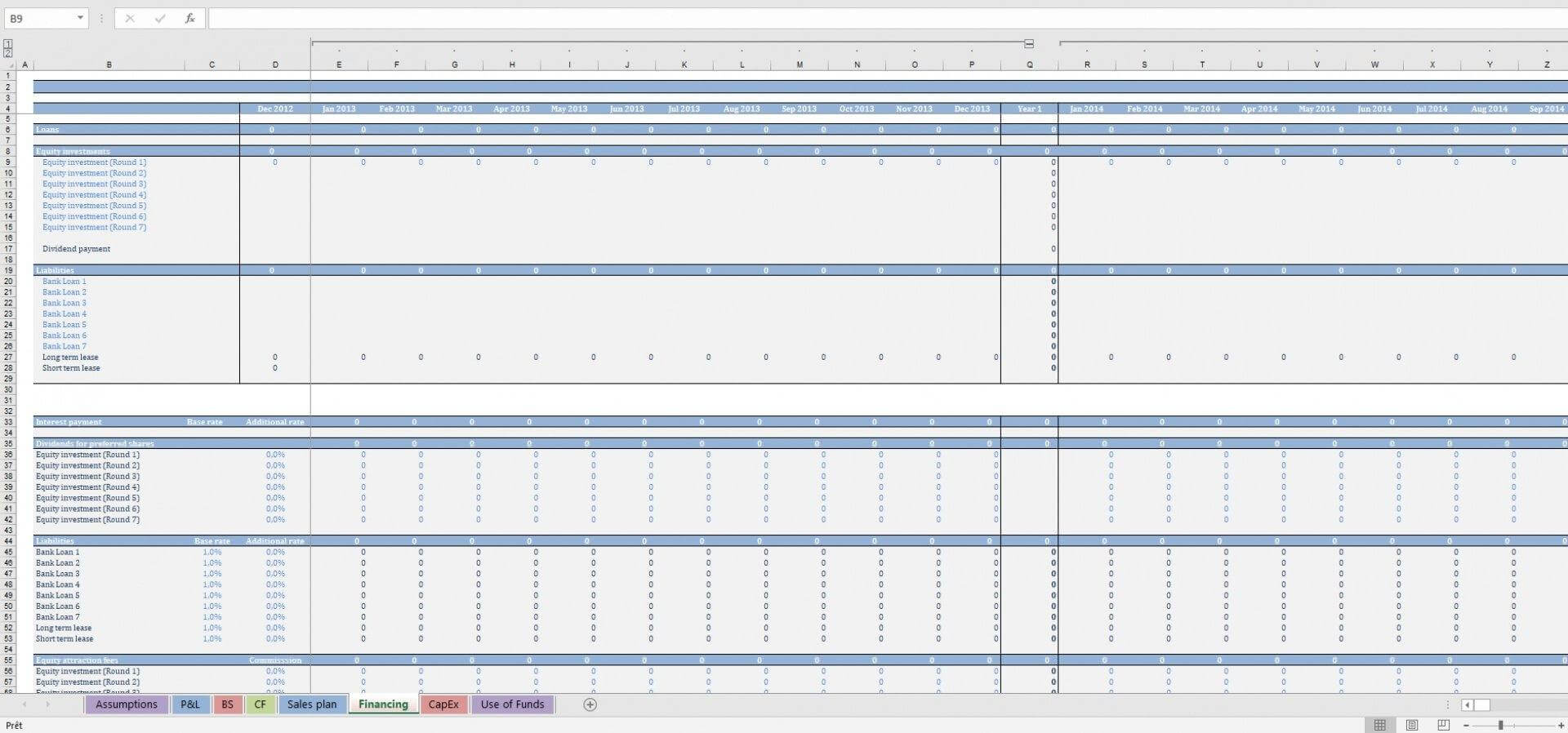Select the 'Short term lease' cell in row 28

pos(71,367)
